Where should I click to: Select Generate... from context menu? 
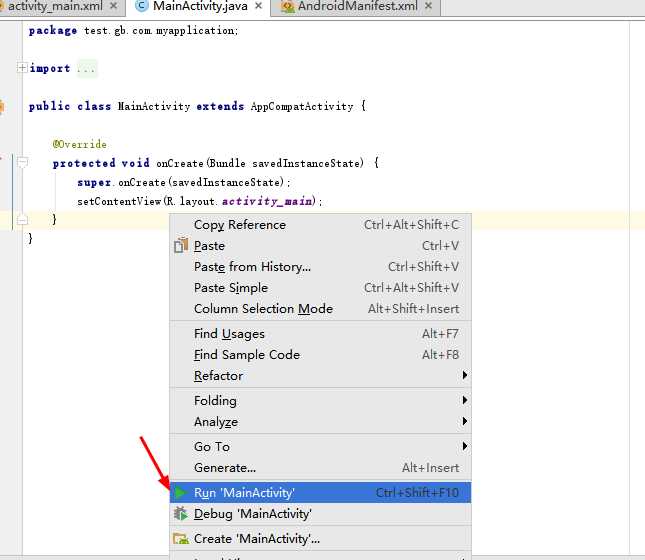320,468
